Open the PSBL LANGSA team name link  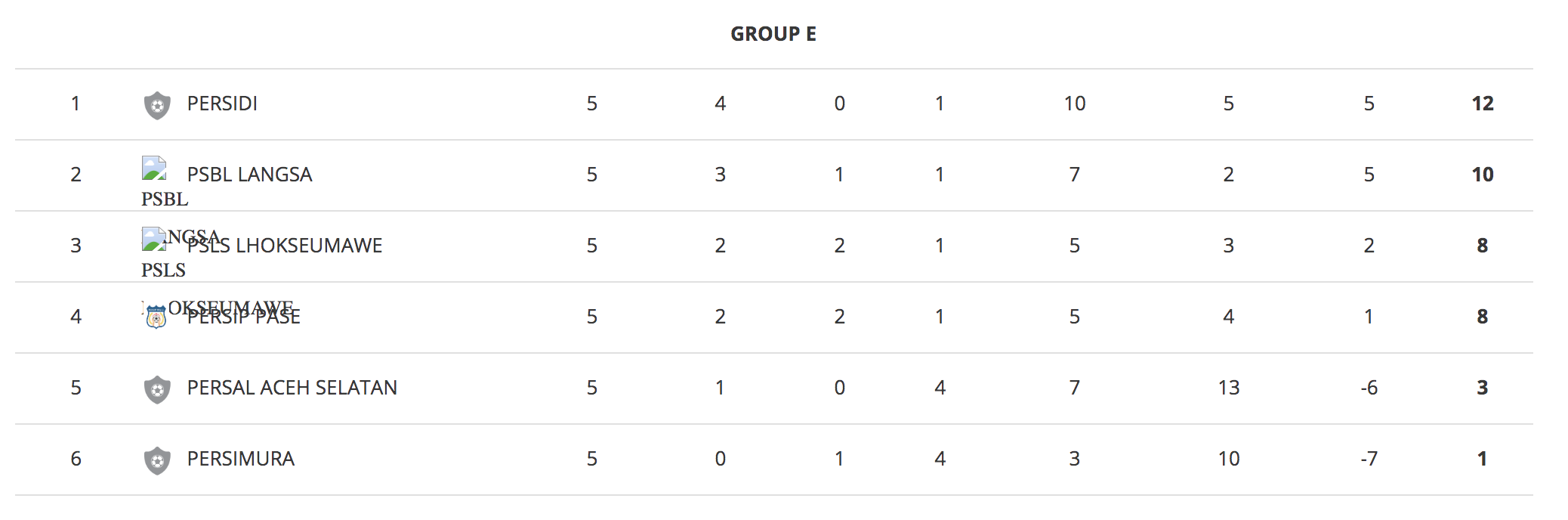click(249, 175)
